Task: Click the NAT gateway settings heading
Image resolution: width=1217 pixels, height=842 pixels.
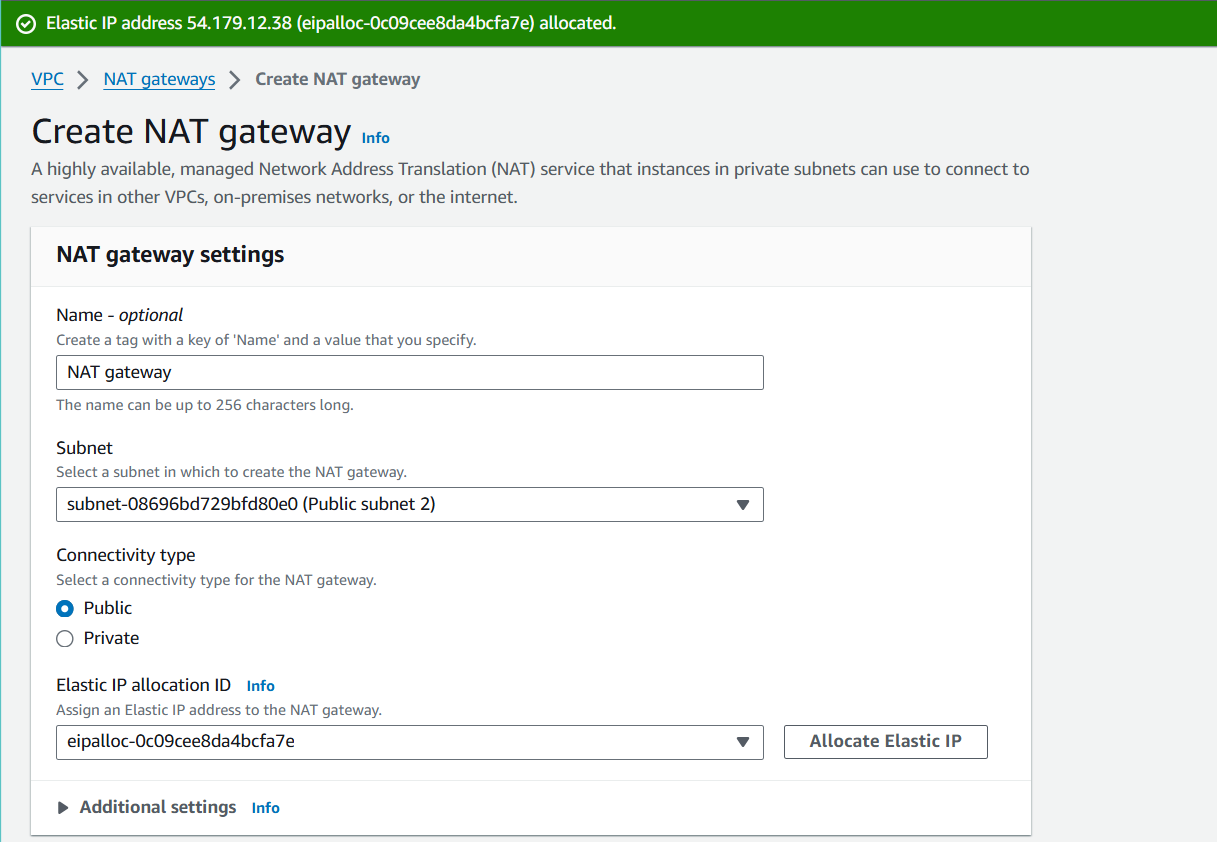Action: (170, 255)
